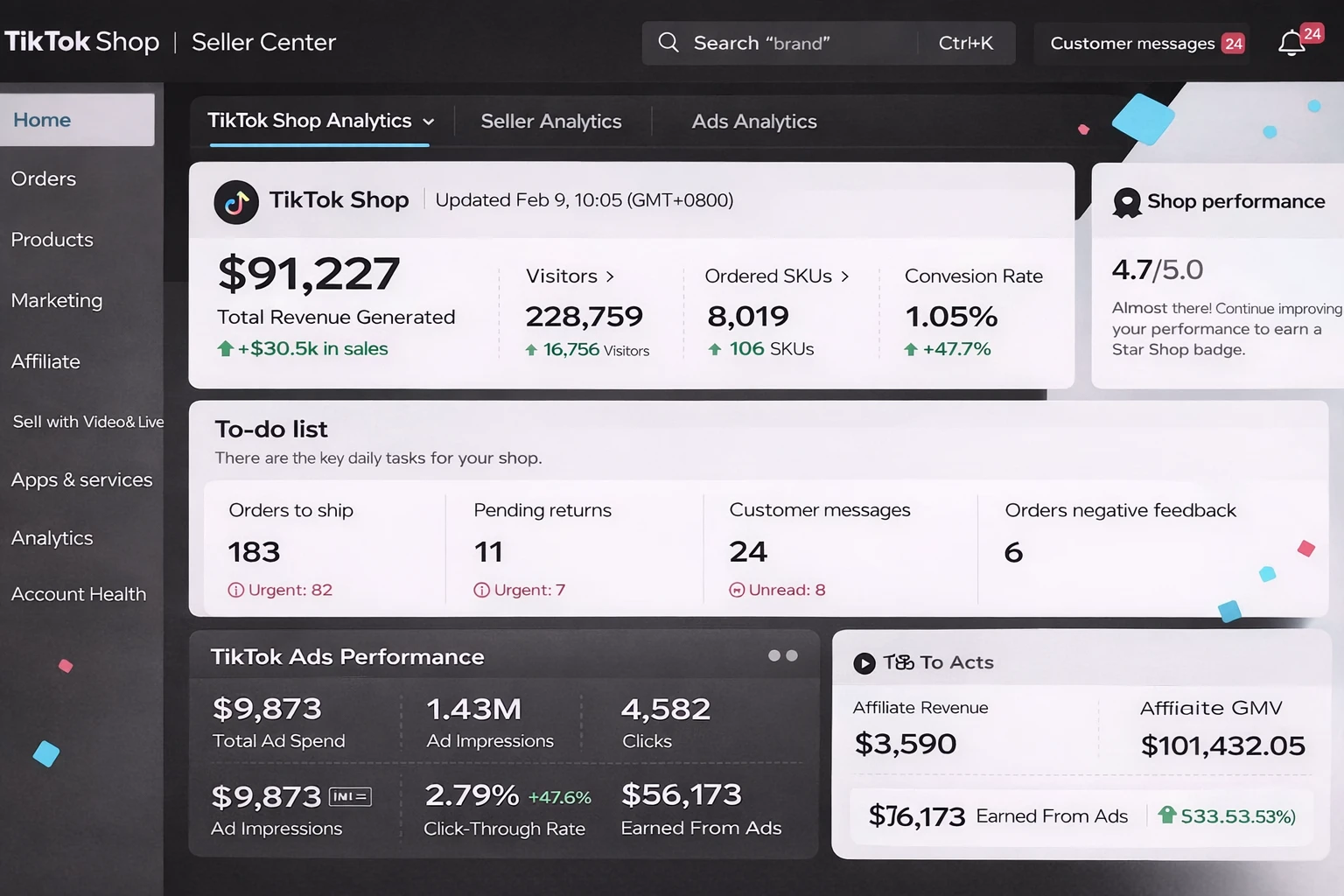Click the 1.05% conversion rate value

(x=951, y=317)
